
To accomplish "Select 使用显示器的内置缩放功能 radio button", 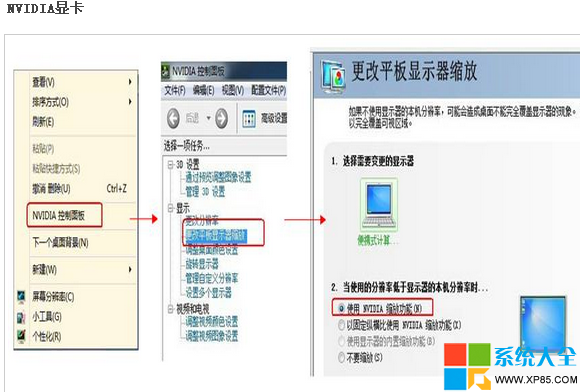I will pos(341,341).
